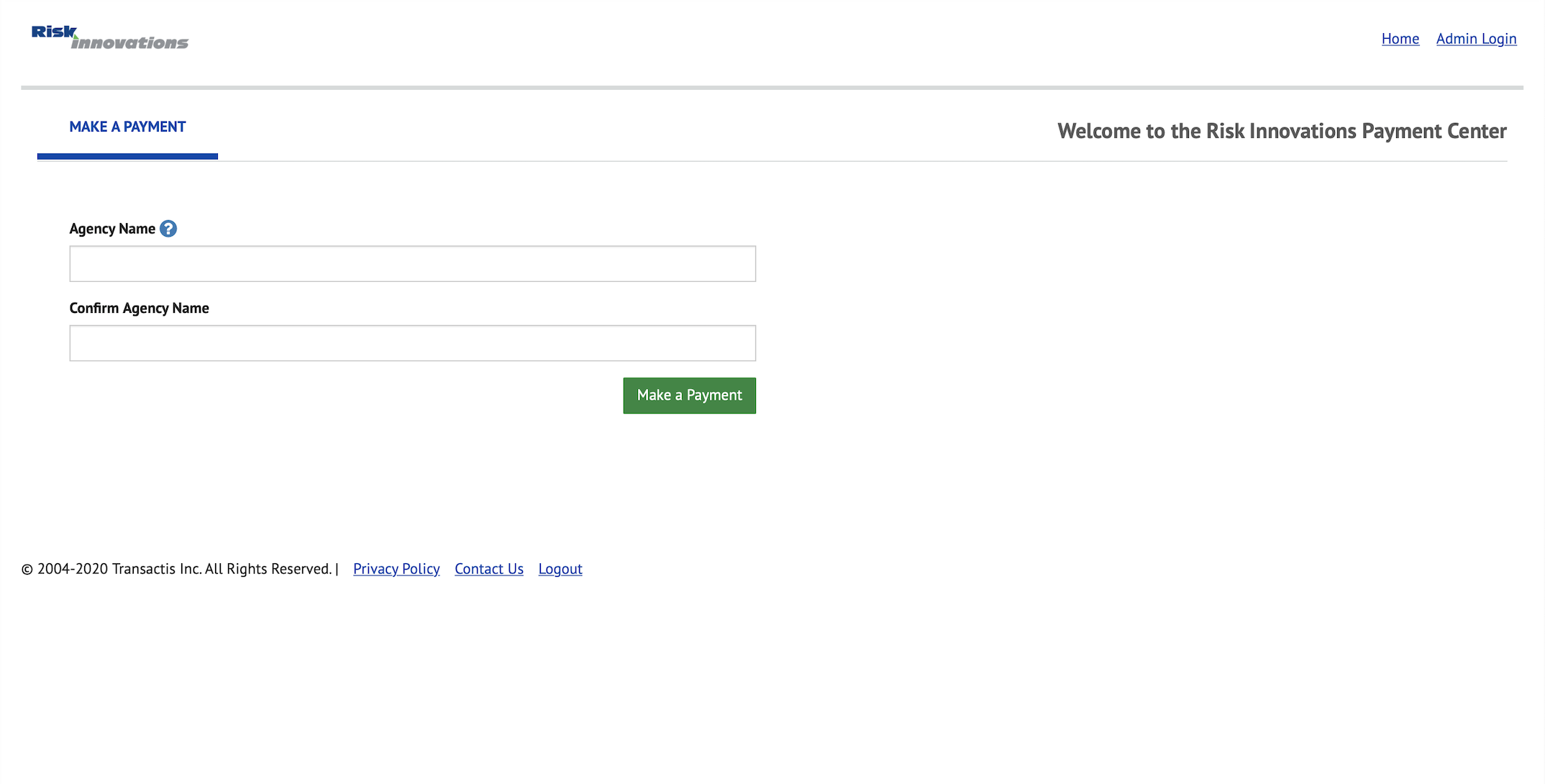Click the Confirm Agency Name label

coord(139,308)
